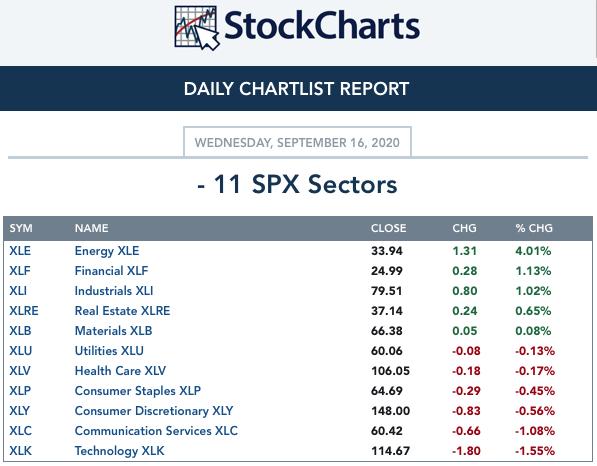
Task: Select the XLF symbol link
Action: (20, 271)
